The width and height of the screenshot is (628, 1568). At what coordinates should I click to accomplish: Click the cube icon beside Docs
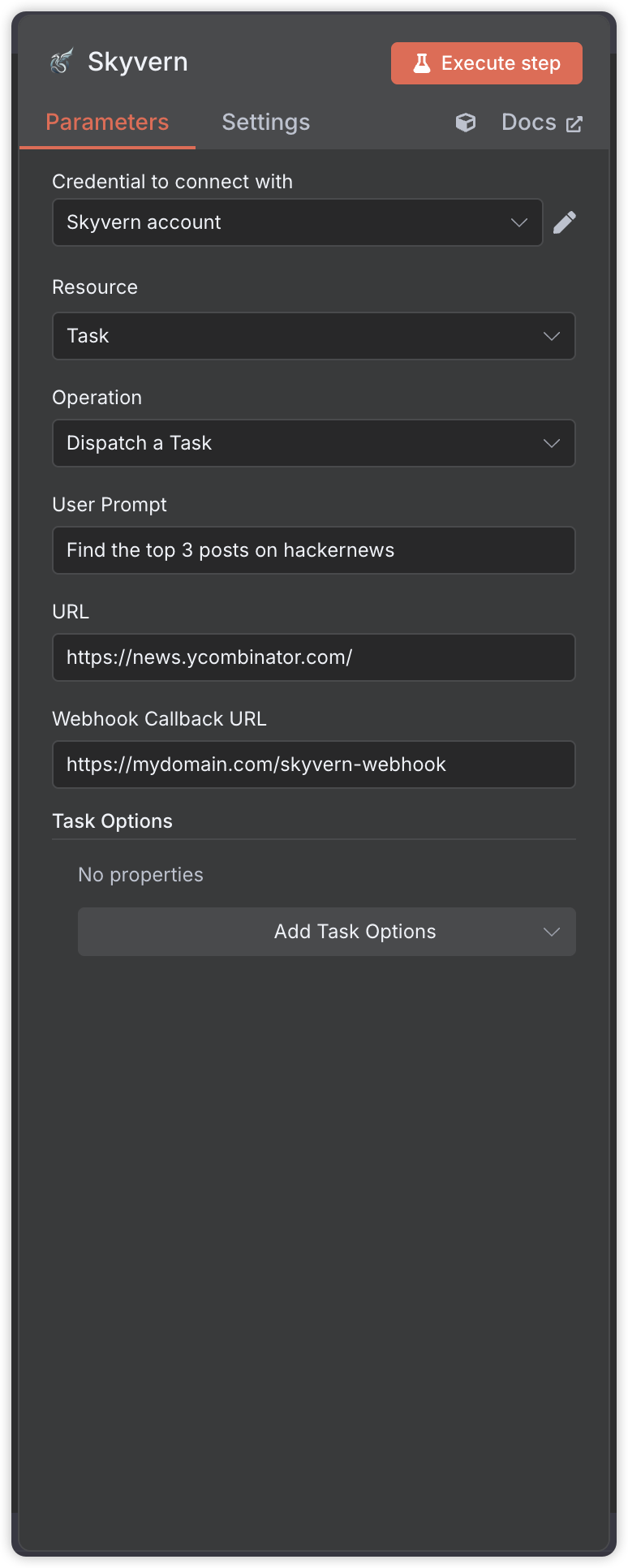(466, 123)
